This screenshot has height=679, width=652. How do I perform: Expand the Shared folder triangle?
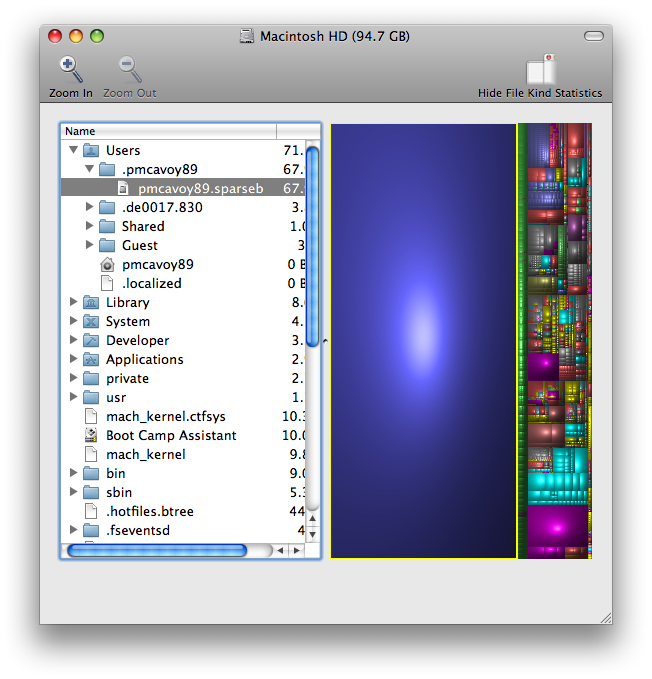(89, 226)
